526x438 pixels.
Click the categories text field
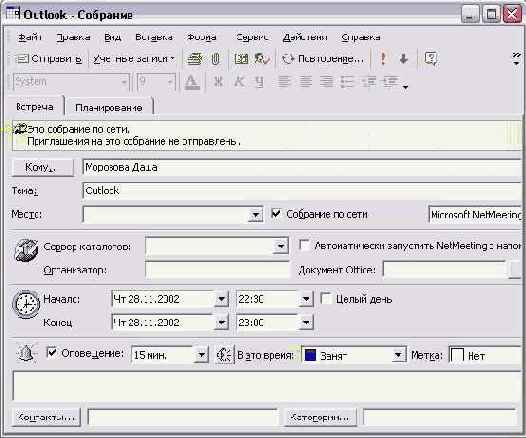click(440, 418)
